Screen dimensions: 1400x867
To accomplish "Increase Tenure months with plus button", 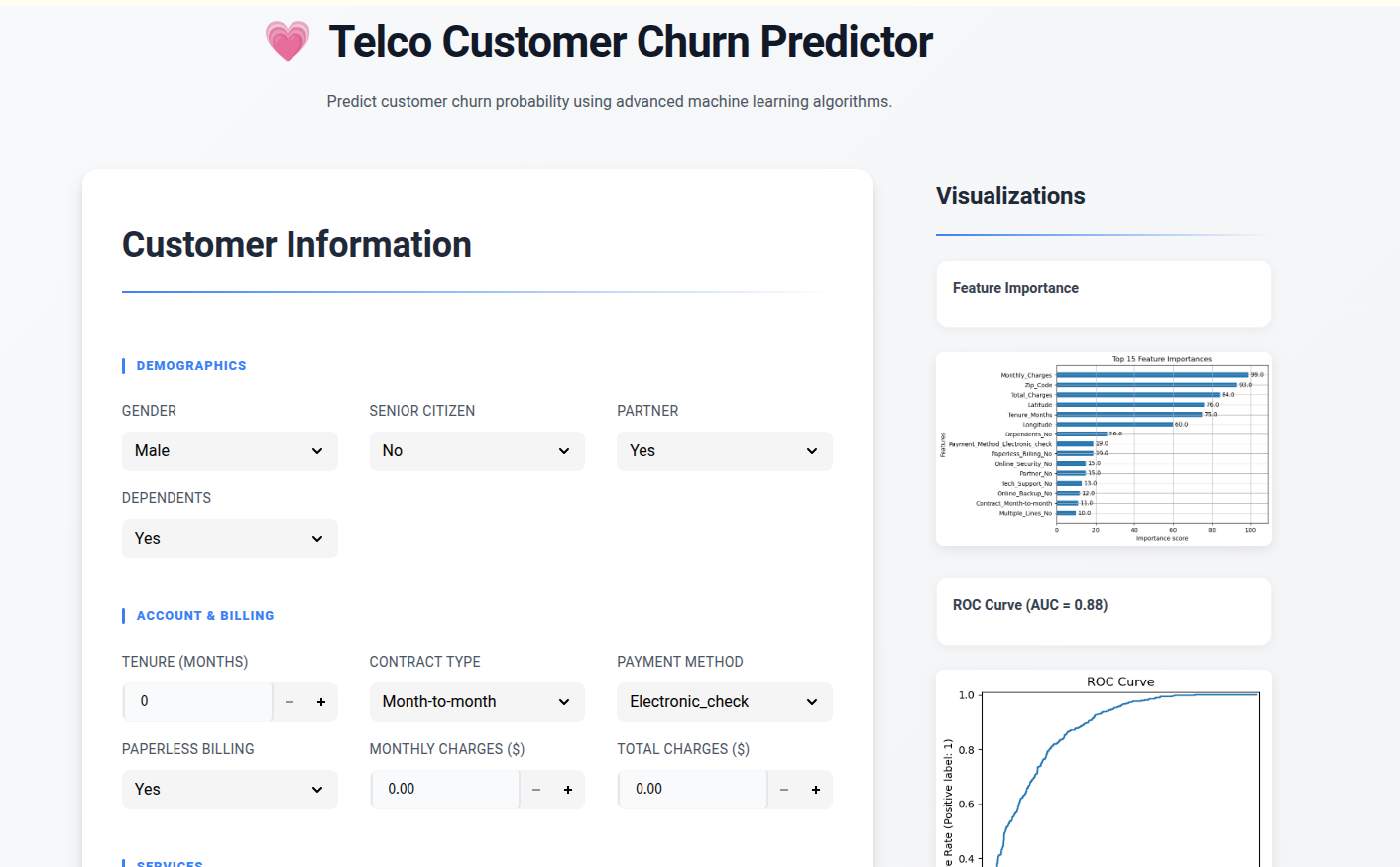I will tap(321, 702).
